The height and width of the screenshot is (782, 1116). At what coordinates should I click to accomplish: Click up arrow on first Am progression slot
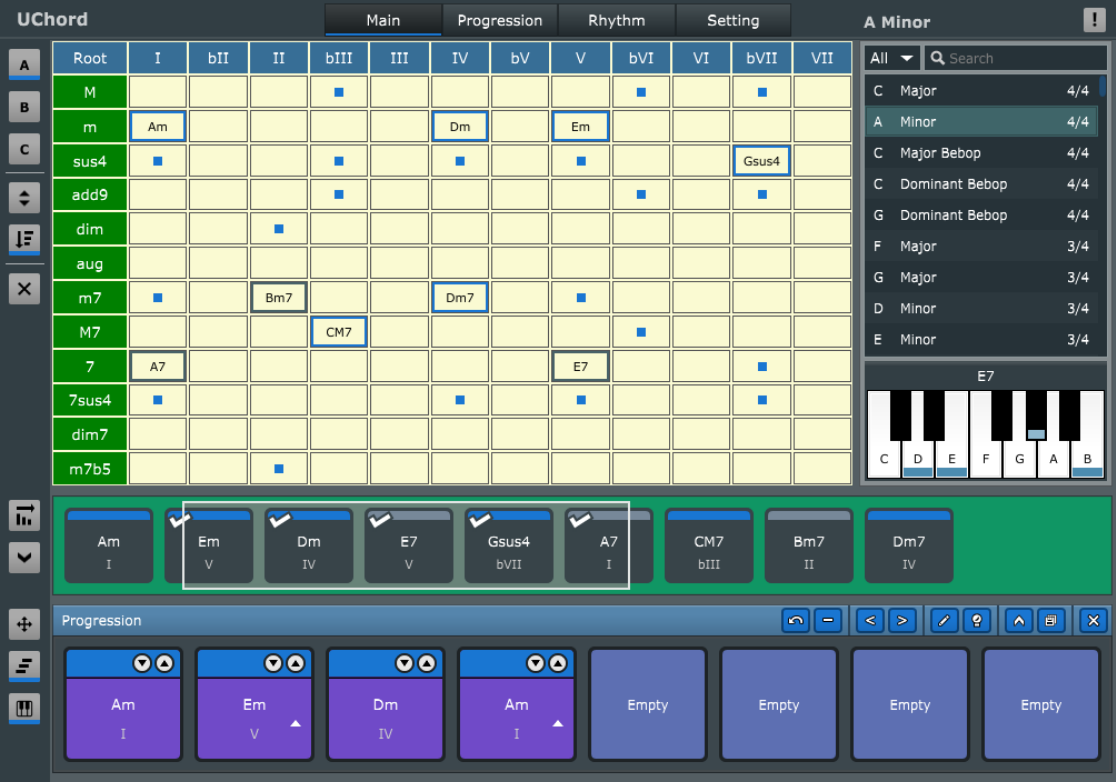[x=164, y=663]
